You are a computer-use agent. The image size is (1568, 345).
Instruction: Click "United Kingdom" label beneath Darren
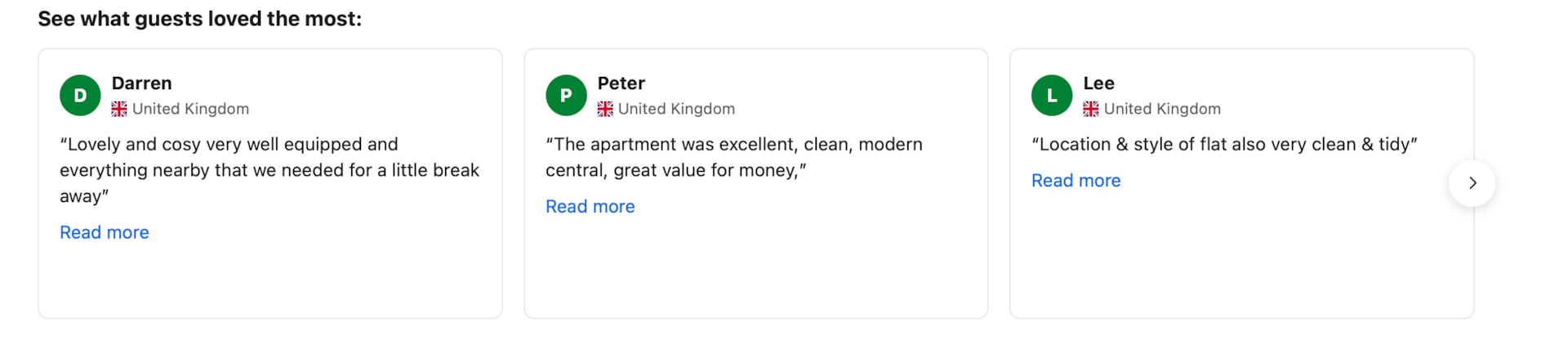tap(190, 109)
